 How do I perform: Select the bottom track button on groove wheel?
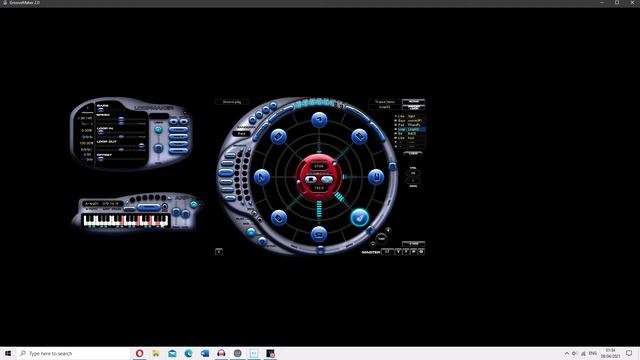319,234
